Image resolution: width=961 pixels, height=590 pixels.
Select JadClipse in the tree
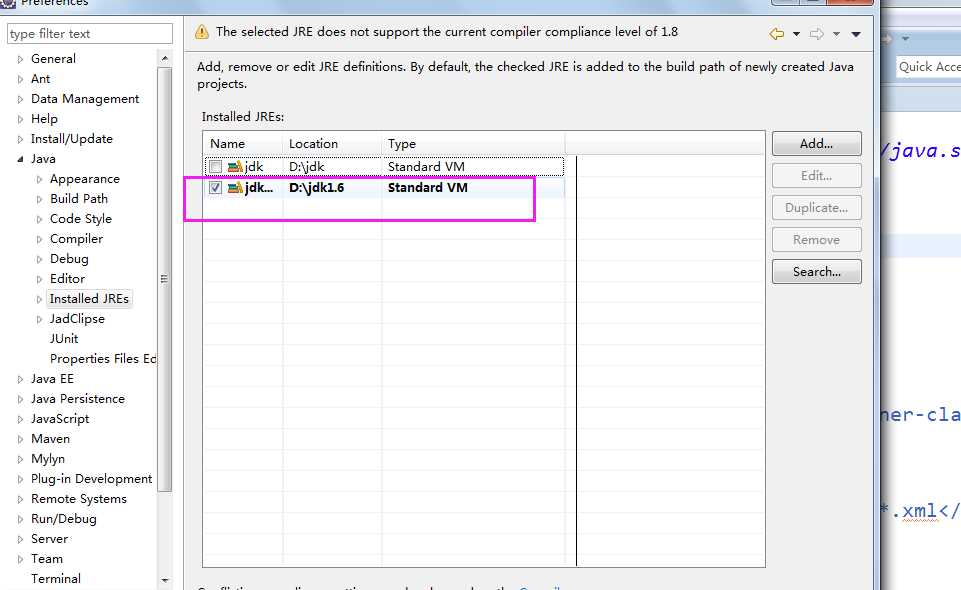pyautogui.click(x=77, y=319)
